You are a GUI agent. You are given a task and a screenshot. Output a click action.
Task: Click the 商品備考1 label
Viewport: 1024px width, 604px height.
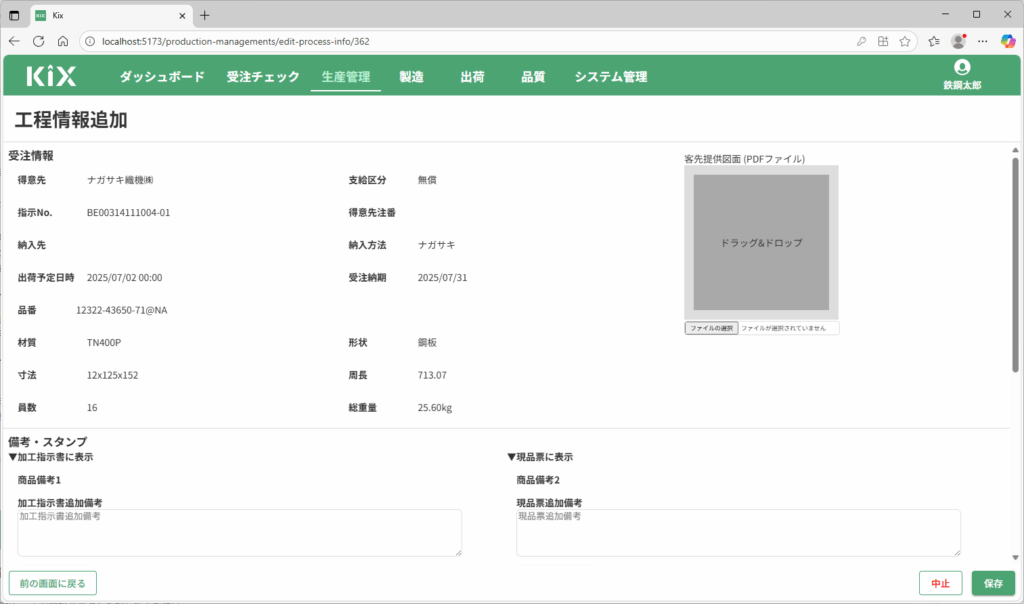pyautogui.click(x=39, y=480)
